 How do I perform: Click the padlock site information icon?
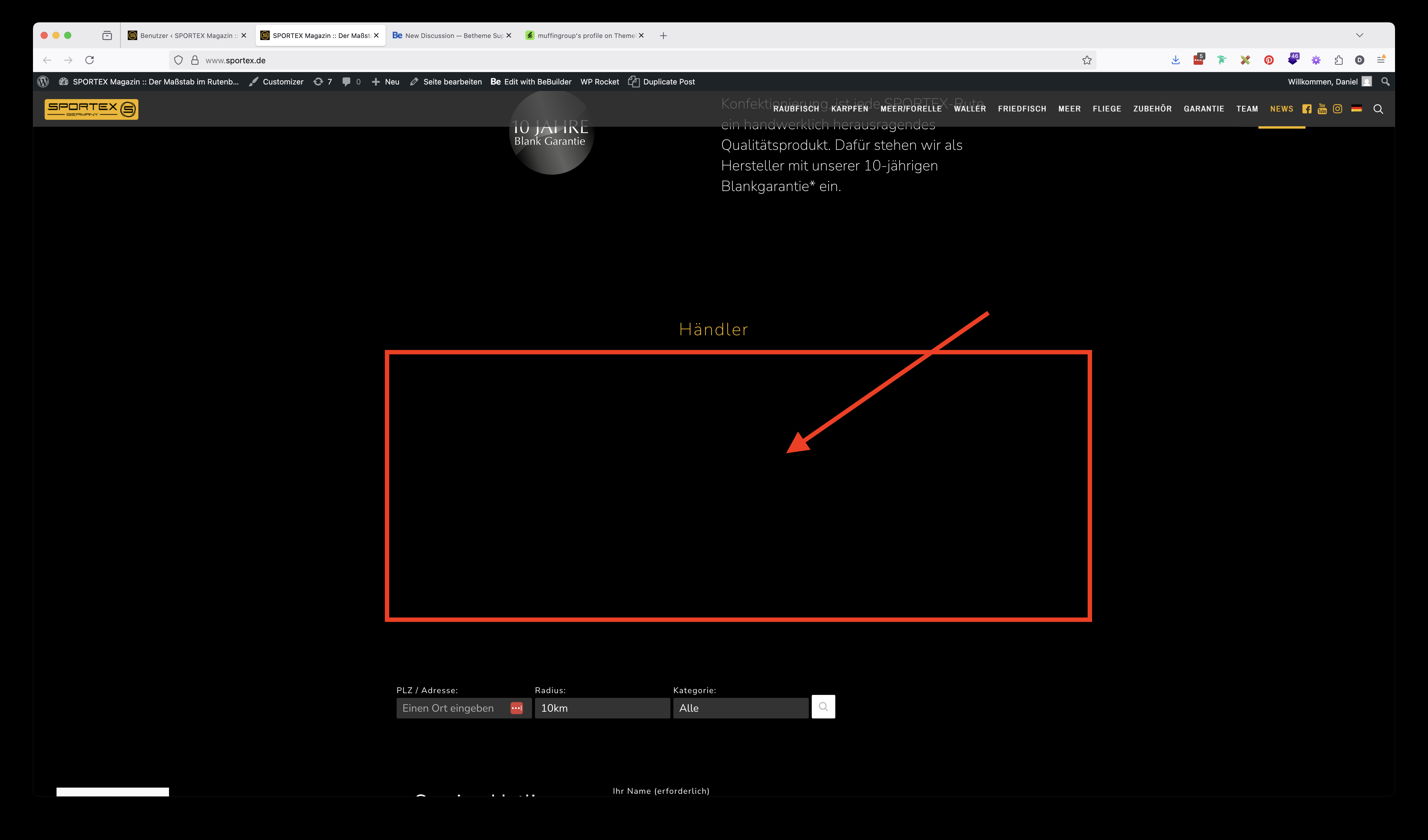194,60
